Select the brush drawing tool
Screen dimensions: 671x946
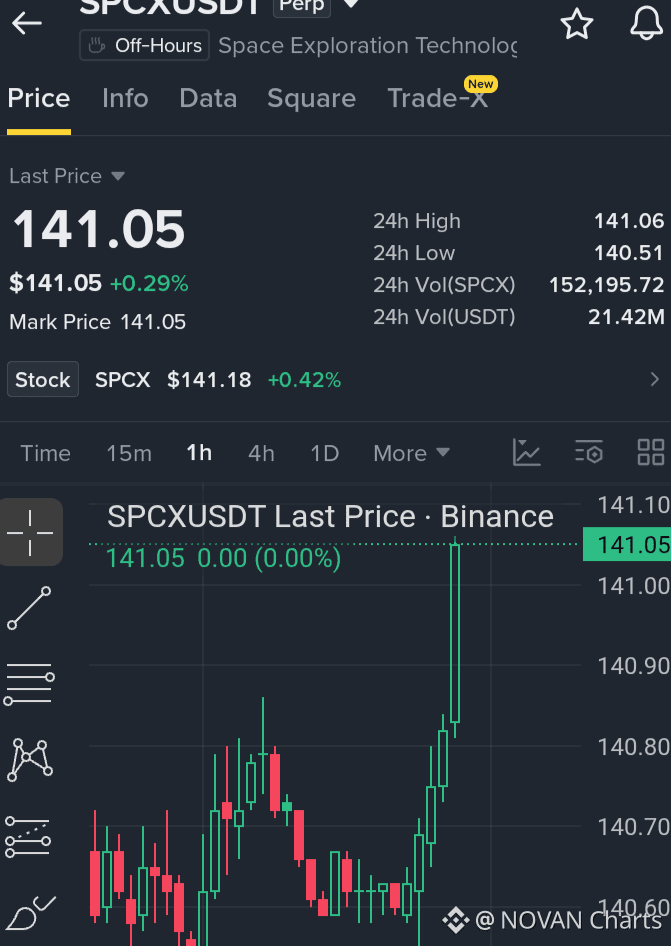[x=30, y=912]
